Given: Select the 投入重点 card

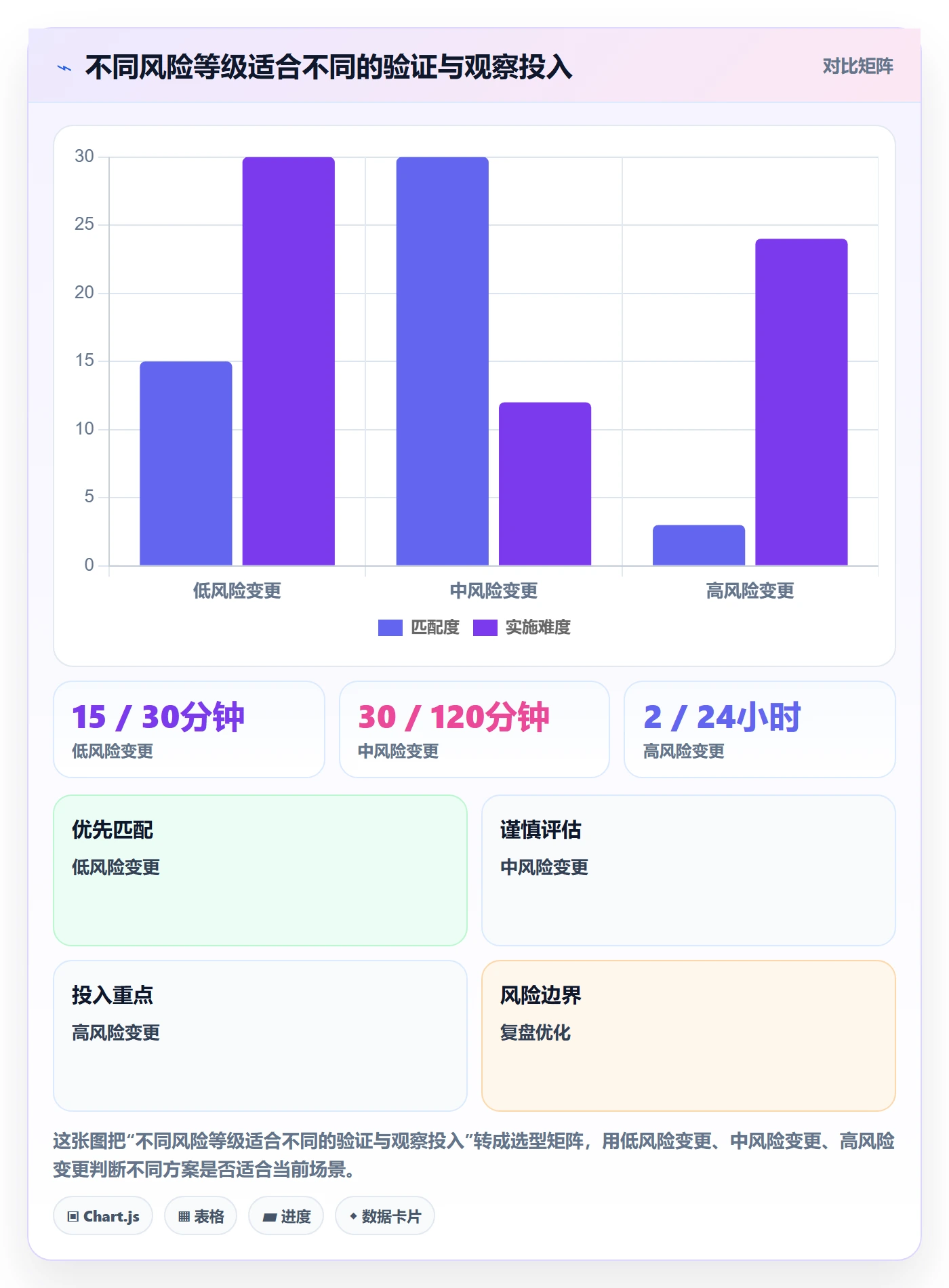Looking at the screenshot, I should point(260,1036).
